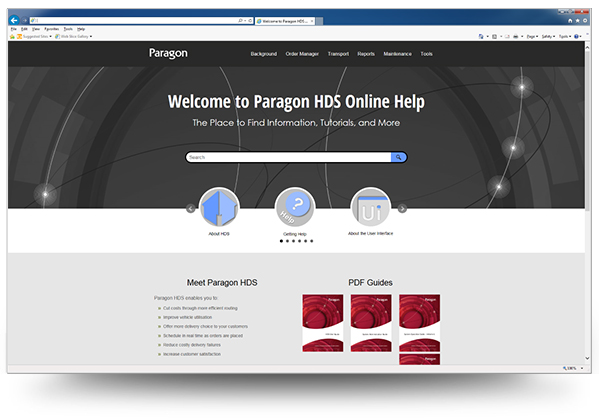Viewport: 599px width, 418px height.
Task: Click the page scrollbar up arrow
Action: pos(588,46)
